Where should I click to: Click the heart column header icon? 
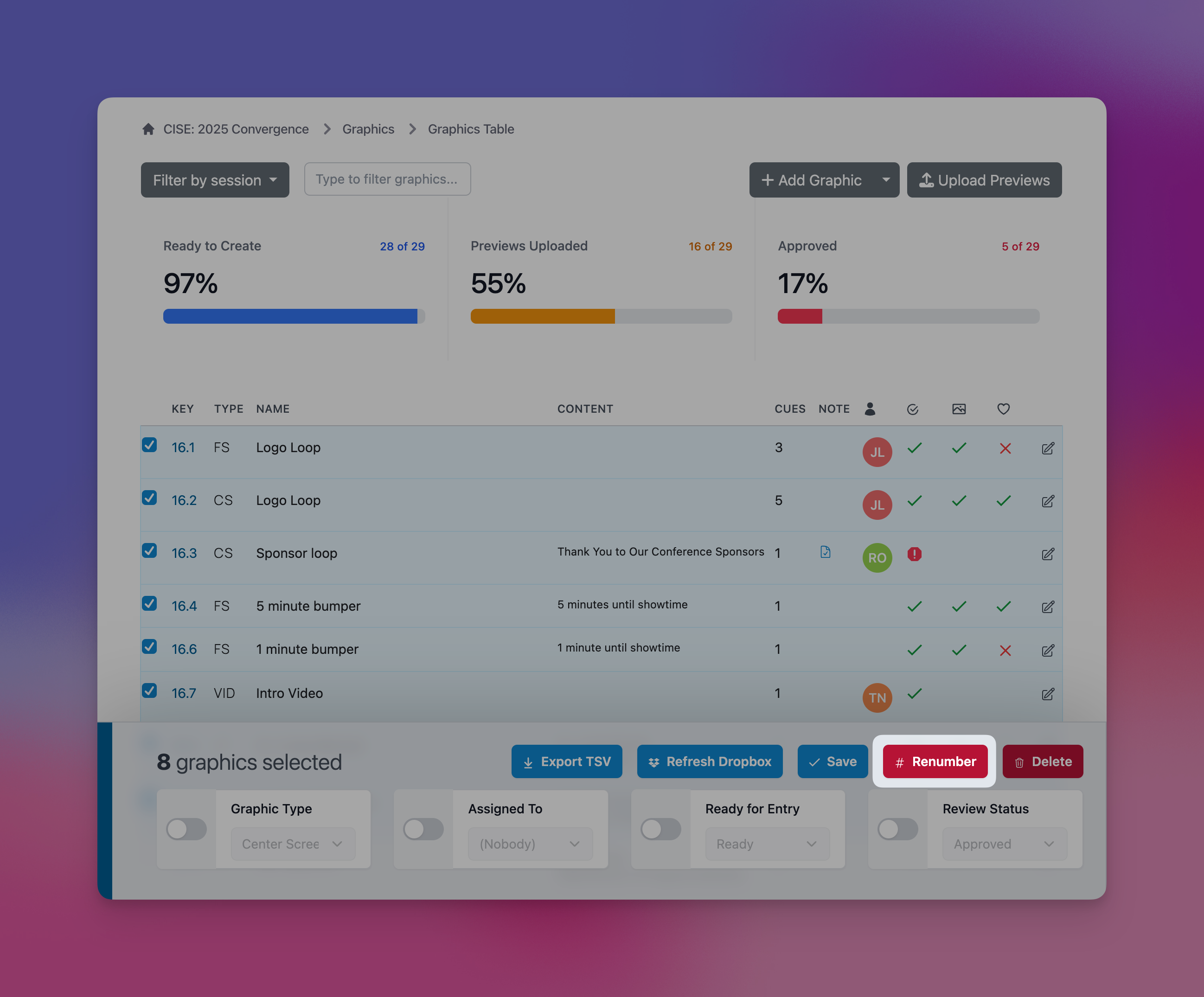pyautogui.click(x=1003, y=409)
